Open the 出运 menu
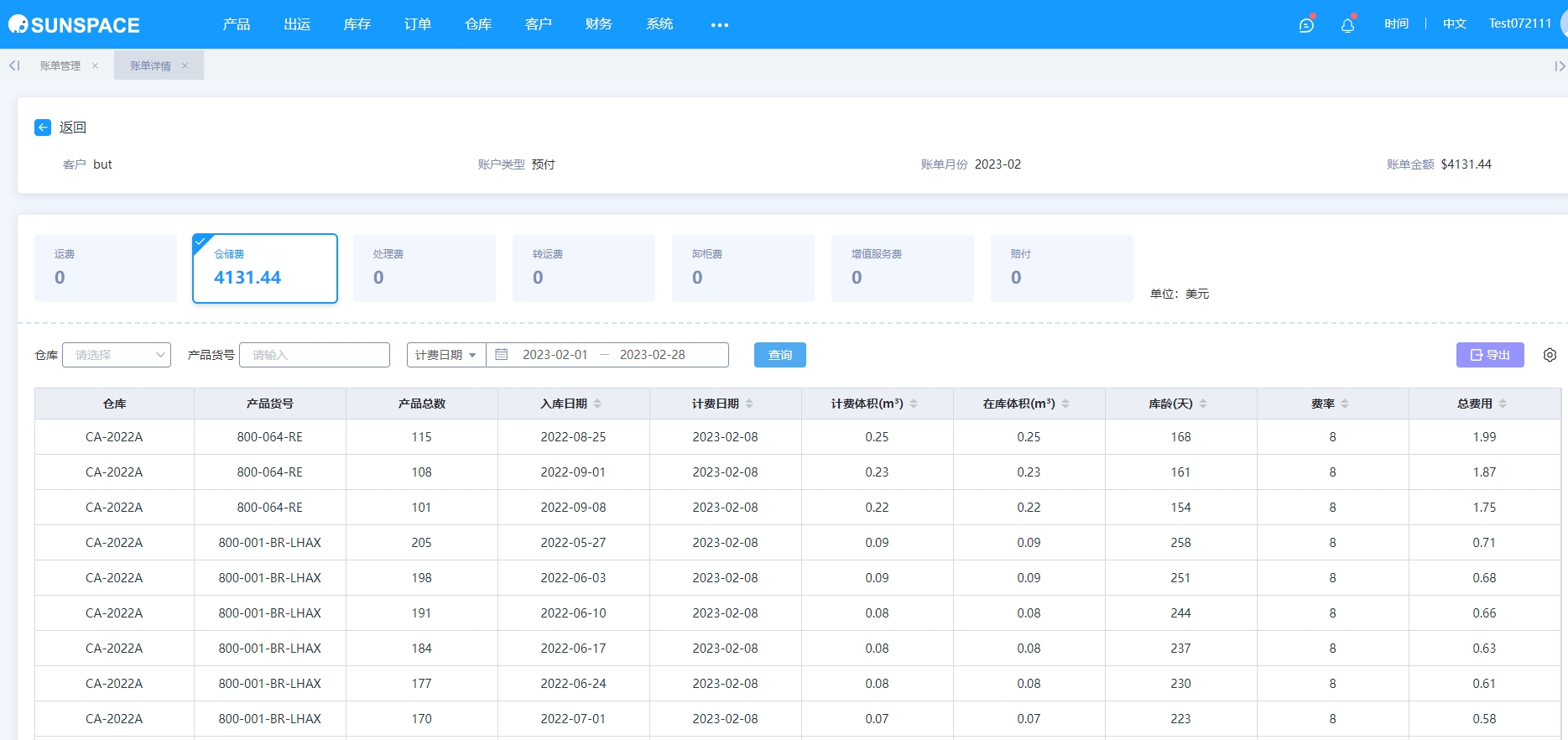Screen dimensions: 1568x740 click(x=297, y=24)
